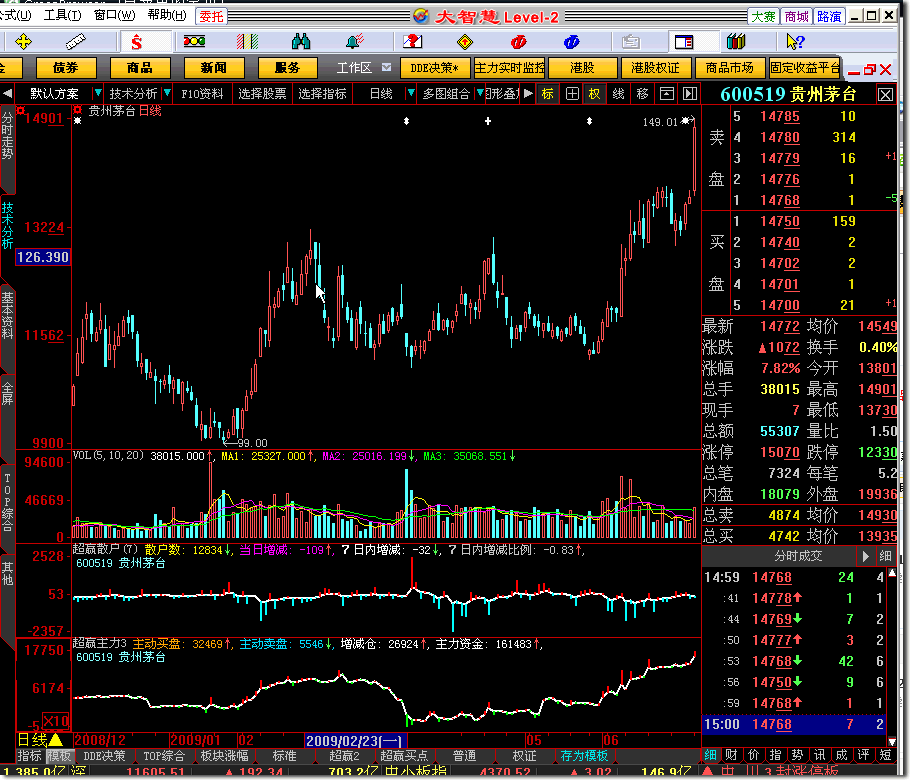
Task: Click 存为模板 bottom tab
Action: click(584, 756)
